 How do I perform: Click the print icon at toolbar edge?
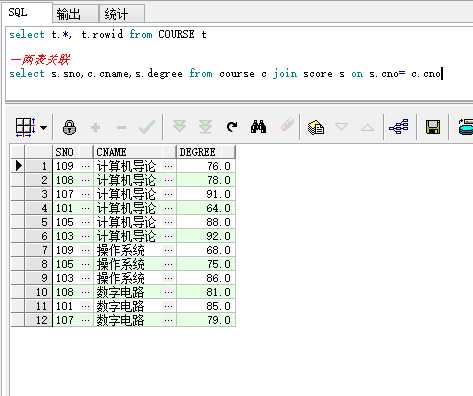(x=466, y=127)
